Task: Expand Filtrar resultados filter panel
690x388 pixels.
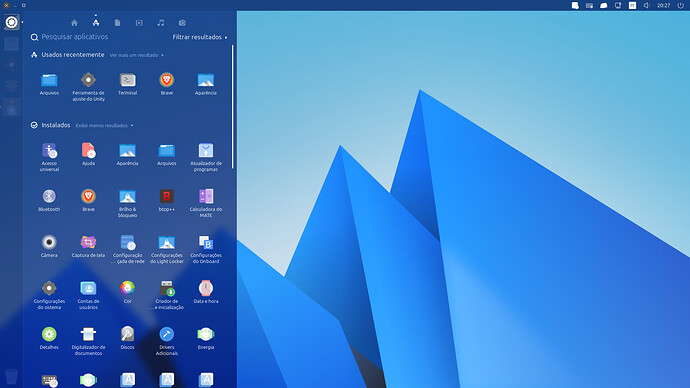Action: [200, 37]
